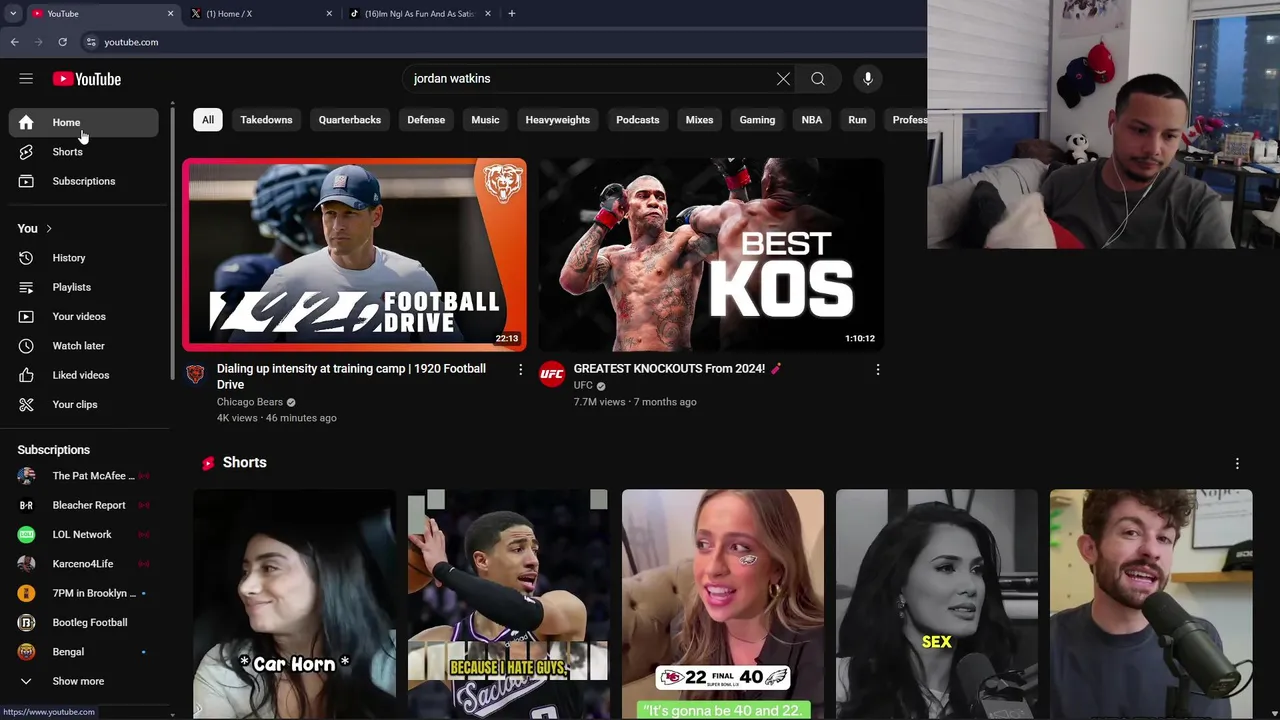Open Chicago Bears channel name link
1280x720 pixels.
(x=250, y=402)
